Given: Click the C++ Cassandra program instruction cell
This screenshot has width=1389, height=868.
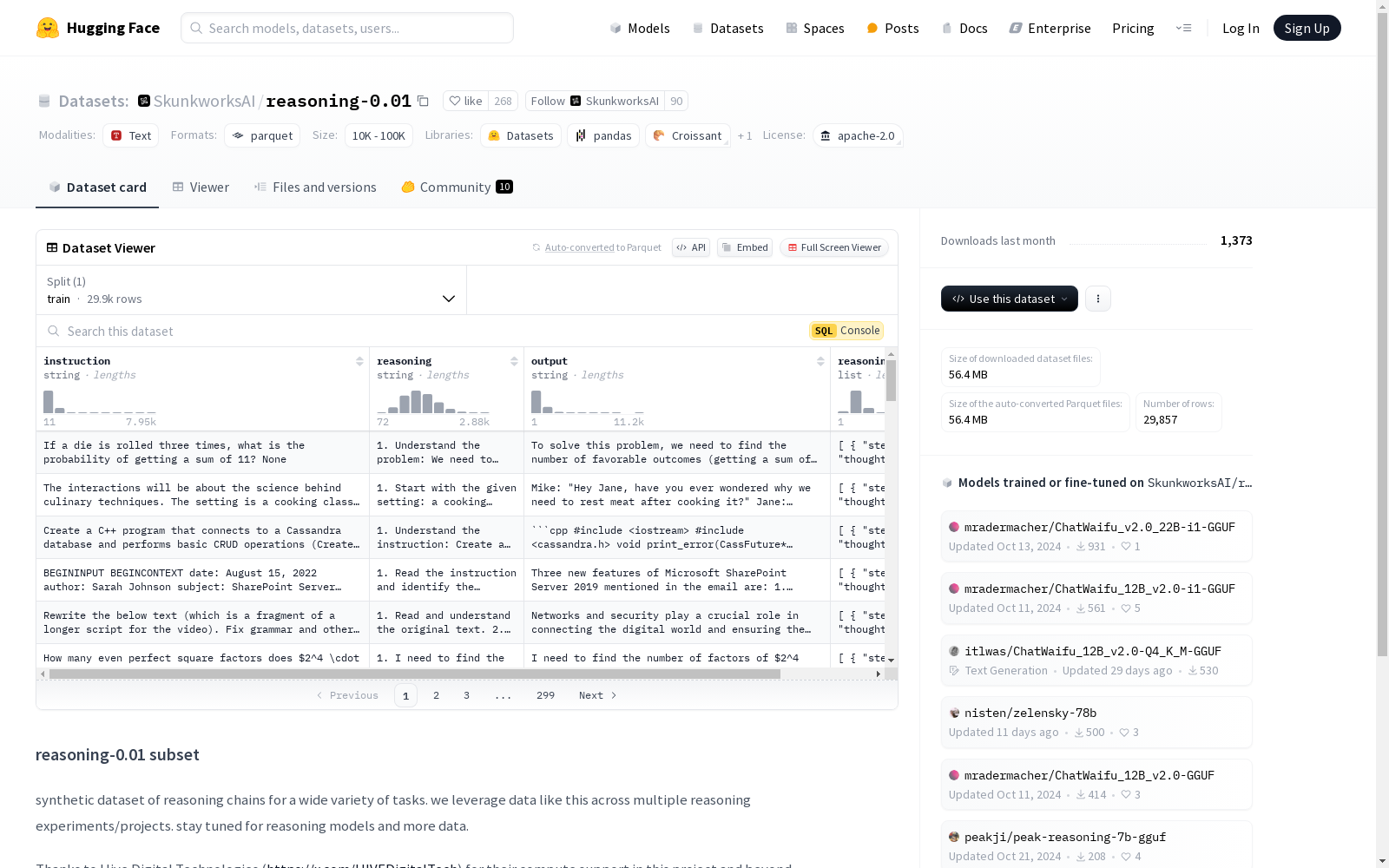Looking at the screenshot, I should point(203,537).
